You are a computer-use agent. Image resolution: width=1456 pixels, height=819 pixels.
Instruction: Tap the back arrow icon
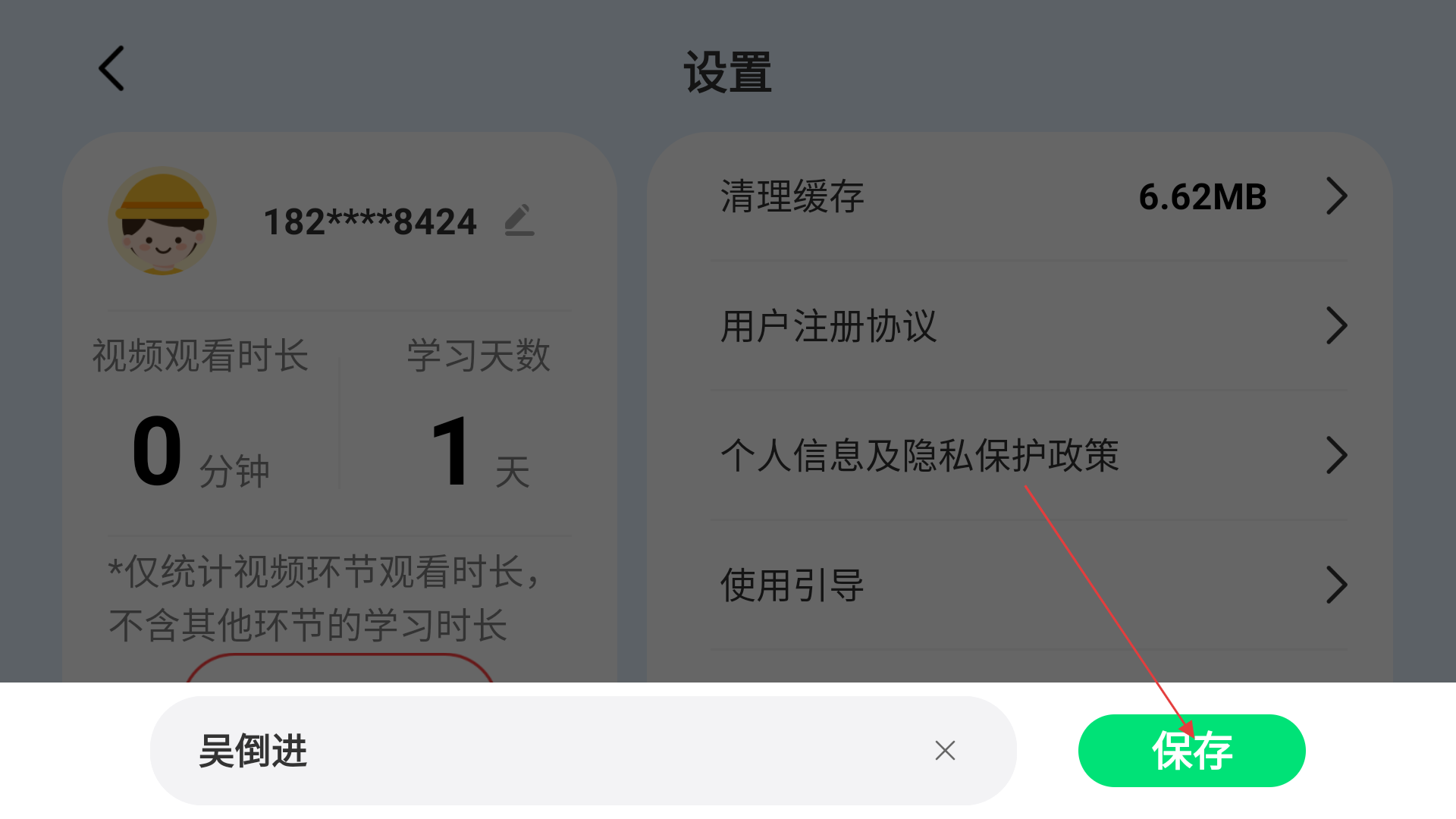click(111, 68)
